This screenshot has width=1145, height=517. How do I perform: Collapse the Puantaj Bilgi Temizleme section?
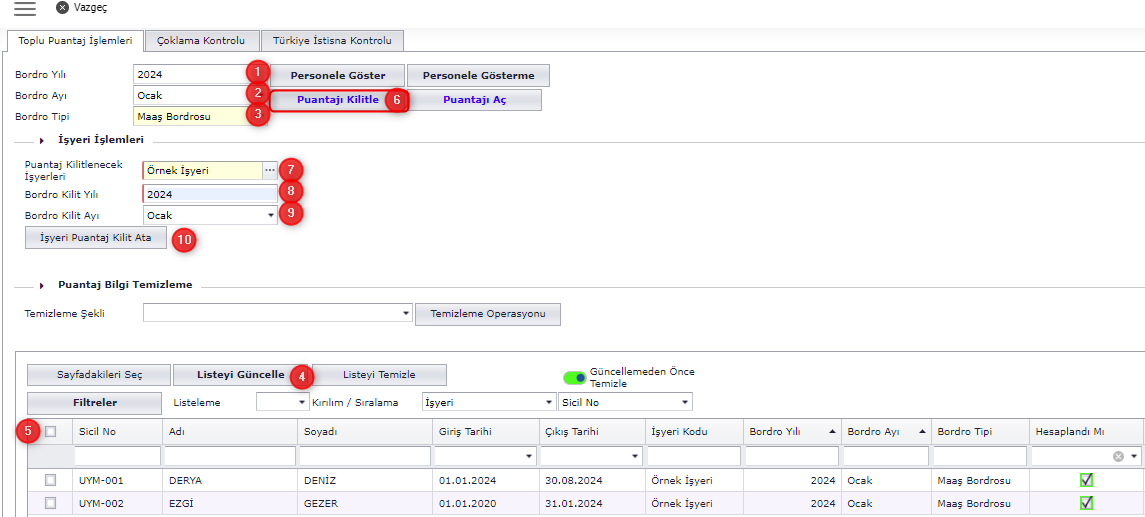[x=42, y=285]
